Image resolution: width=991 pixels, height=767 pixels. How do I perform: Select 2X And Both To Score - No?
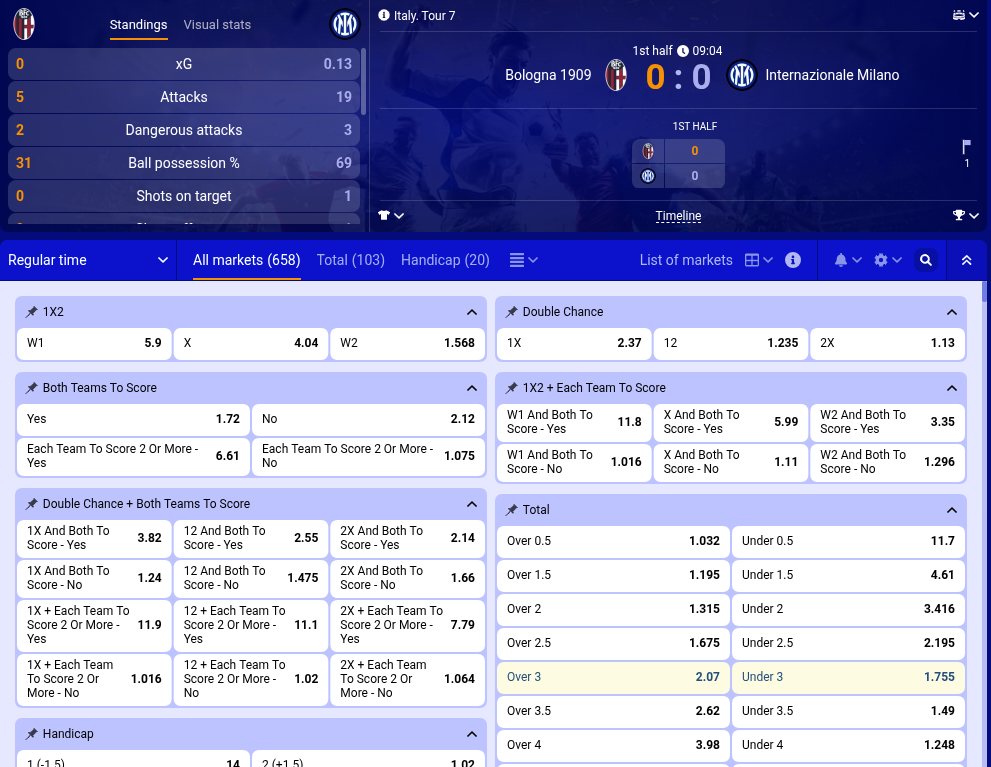[x=408, y=577]
